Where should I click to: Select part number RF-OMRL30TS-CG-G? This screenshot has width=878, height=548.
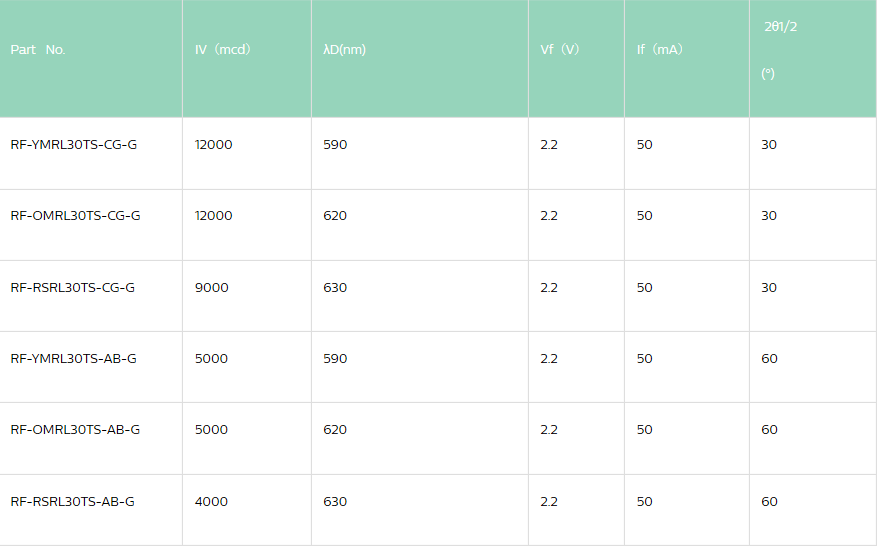(x=75, y=216)
